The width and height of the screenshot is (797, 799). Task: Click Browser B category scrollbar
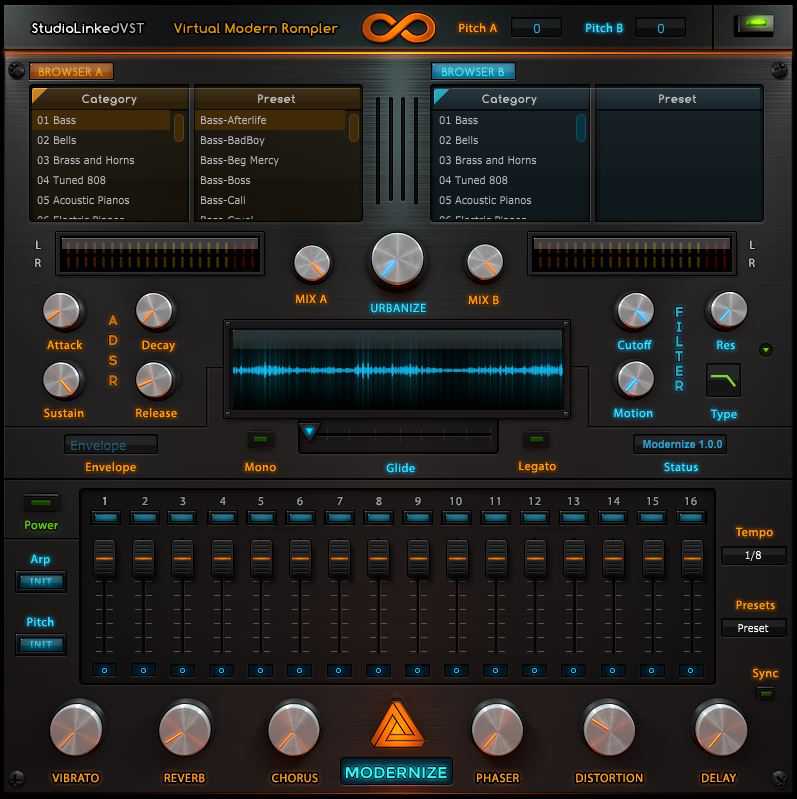[580, 128]
